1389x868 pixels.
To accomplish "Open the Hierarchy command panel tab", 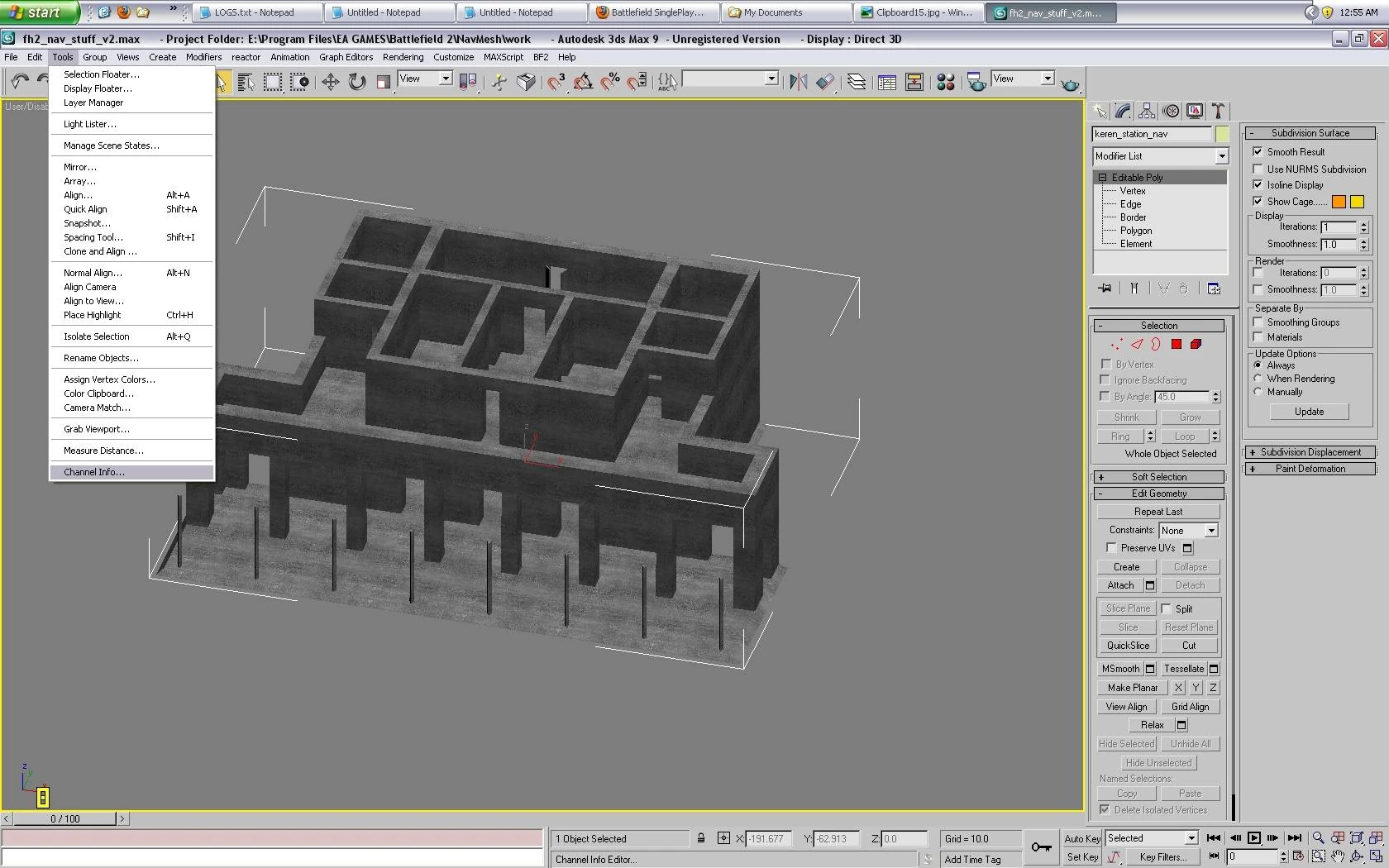I will click(1147, 111).
